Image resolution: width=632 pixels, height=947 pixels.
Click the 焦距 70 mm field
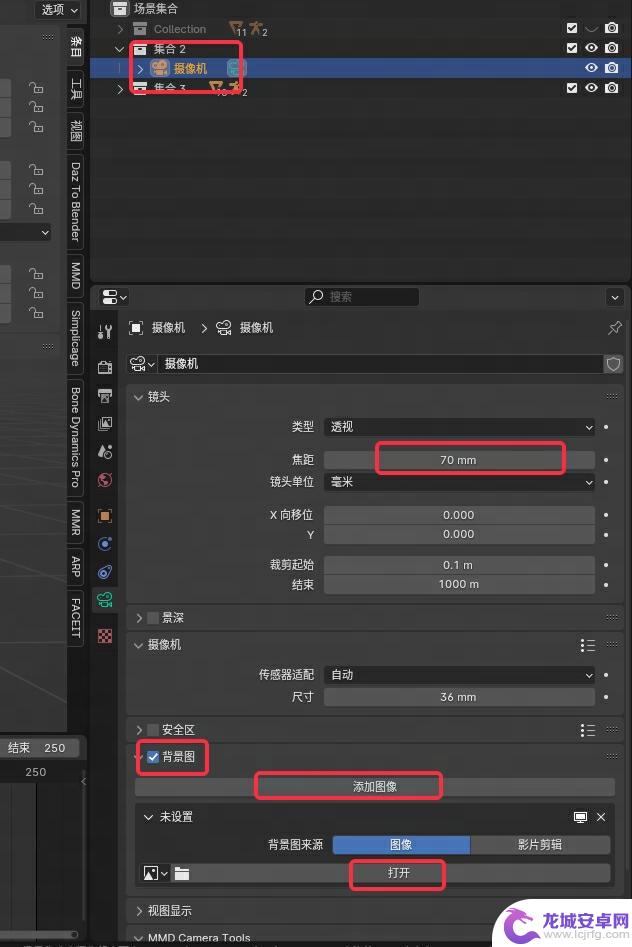click(459, 460)
